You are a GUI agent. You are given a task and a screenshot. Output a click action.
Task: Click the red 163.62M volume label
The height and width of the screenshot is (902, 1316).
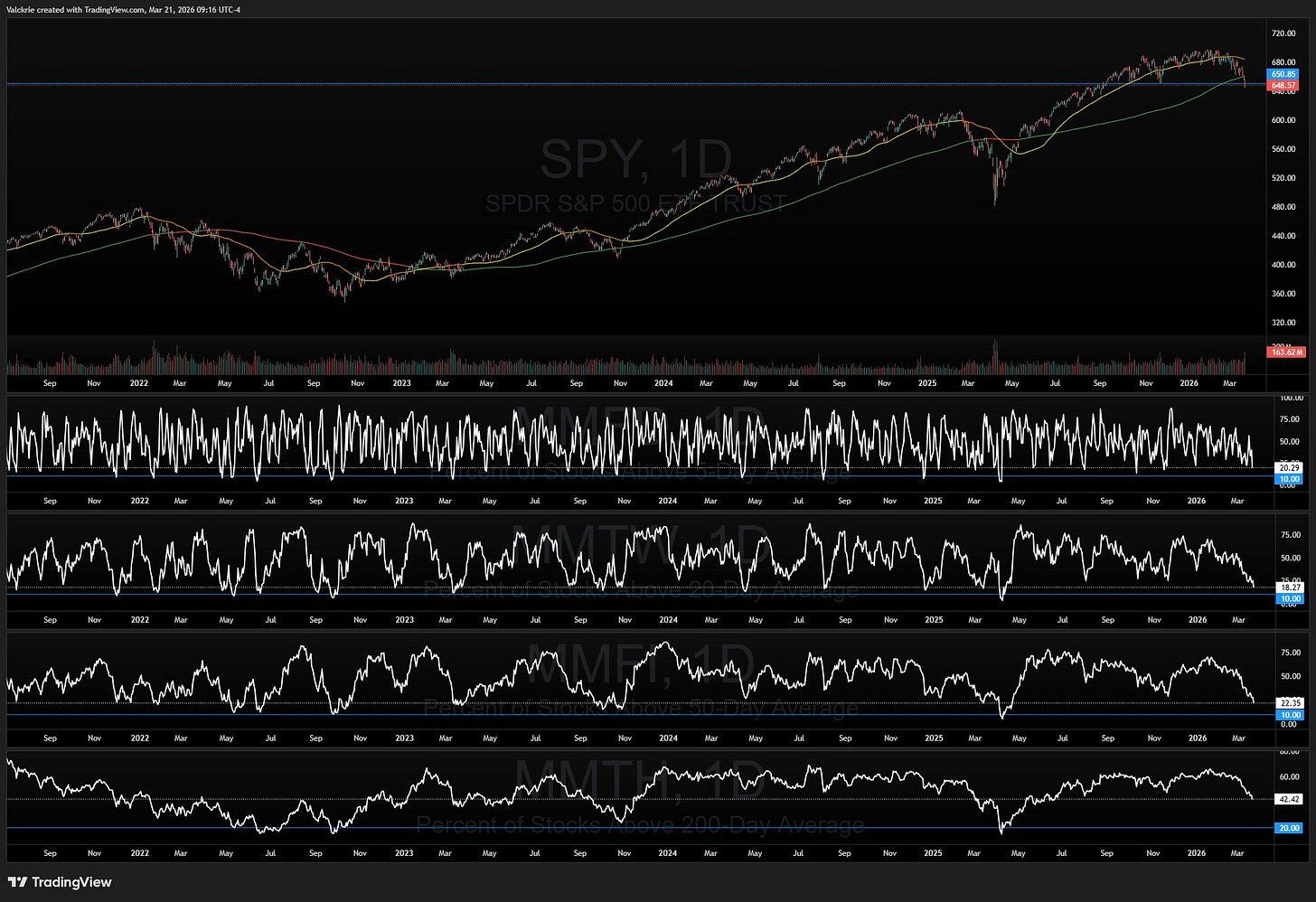point(1286,352)
